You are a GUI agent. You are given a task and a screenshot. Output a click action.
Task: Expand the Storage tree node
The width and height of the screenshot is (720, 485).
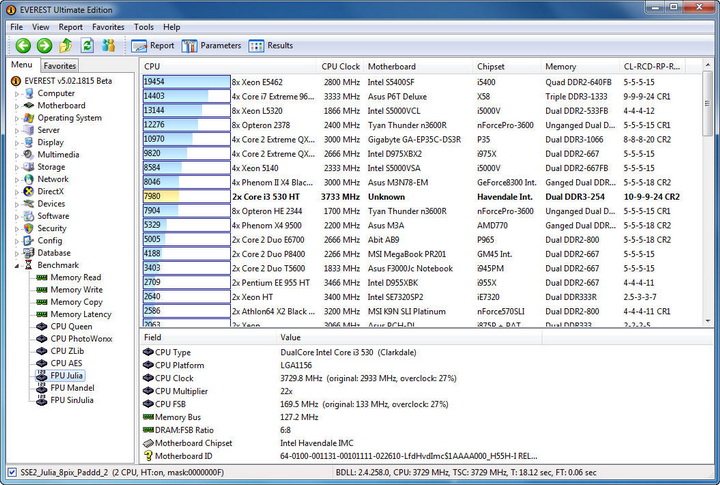click(x=17, y=168)
